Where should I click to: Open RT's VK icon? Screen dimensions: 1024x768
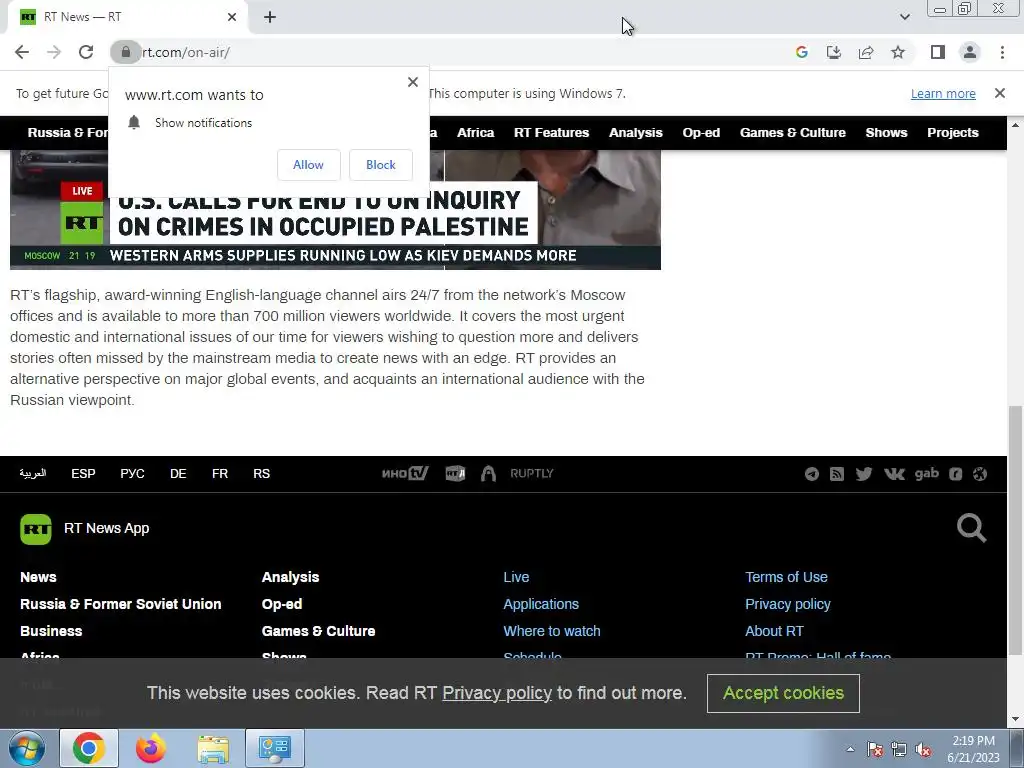pos(894,474)
